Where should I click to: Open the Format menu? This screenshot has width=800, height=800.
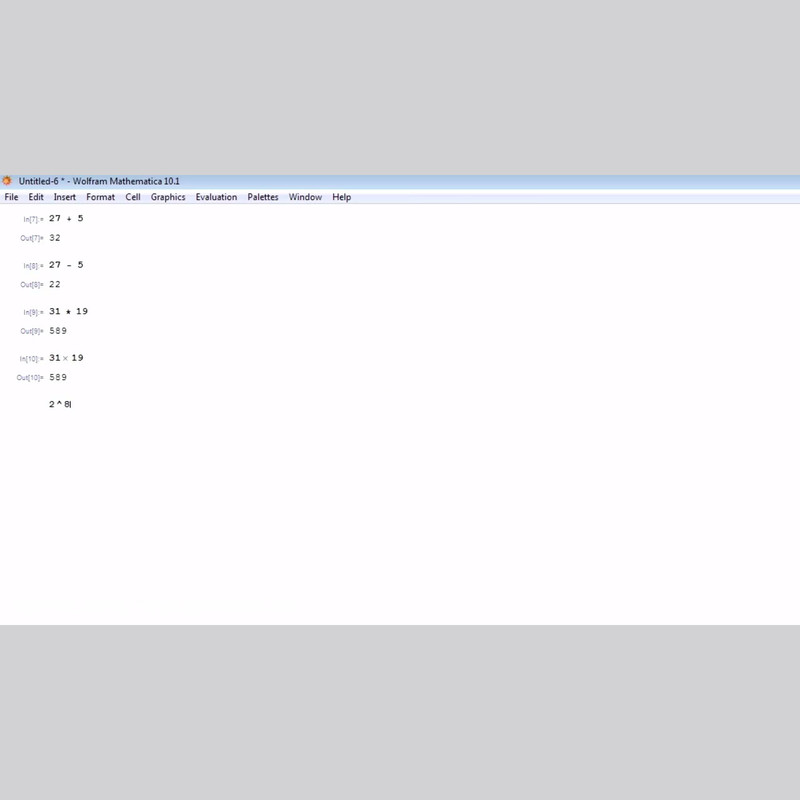coord(100,197)
